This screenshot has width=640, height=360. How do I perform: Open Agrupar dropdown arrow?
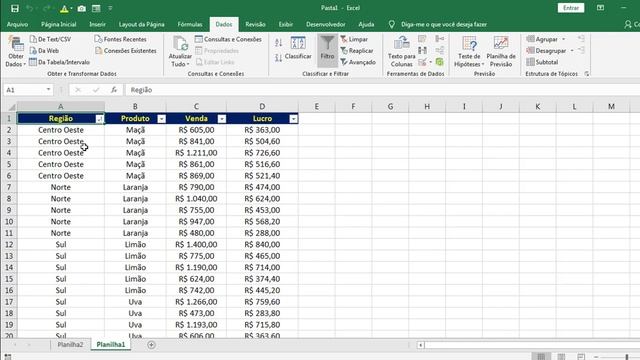point(564,39)
